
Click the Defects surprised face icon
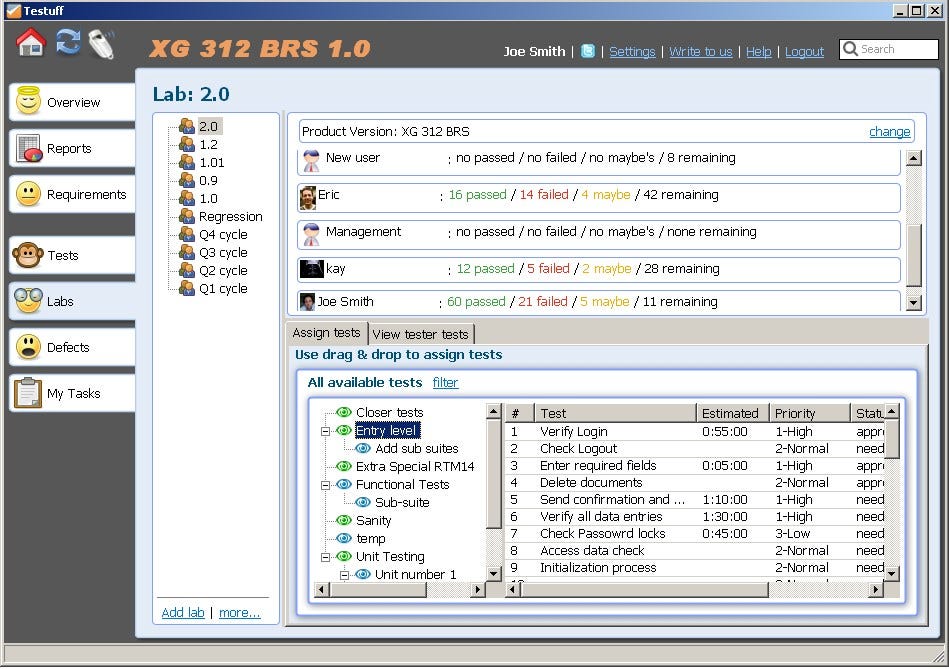click(28, 347)
